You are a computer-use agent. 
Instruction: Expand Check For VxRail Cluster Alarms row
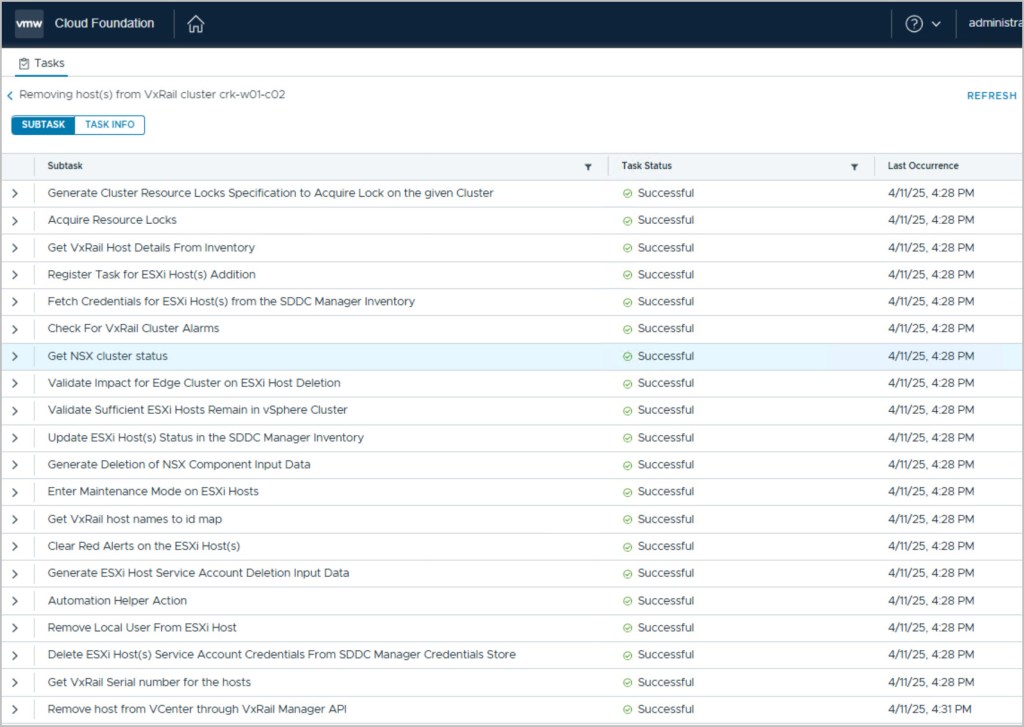pyautogui.click(x=15, y=329)
